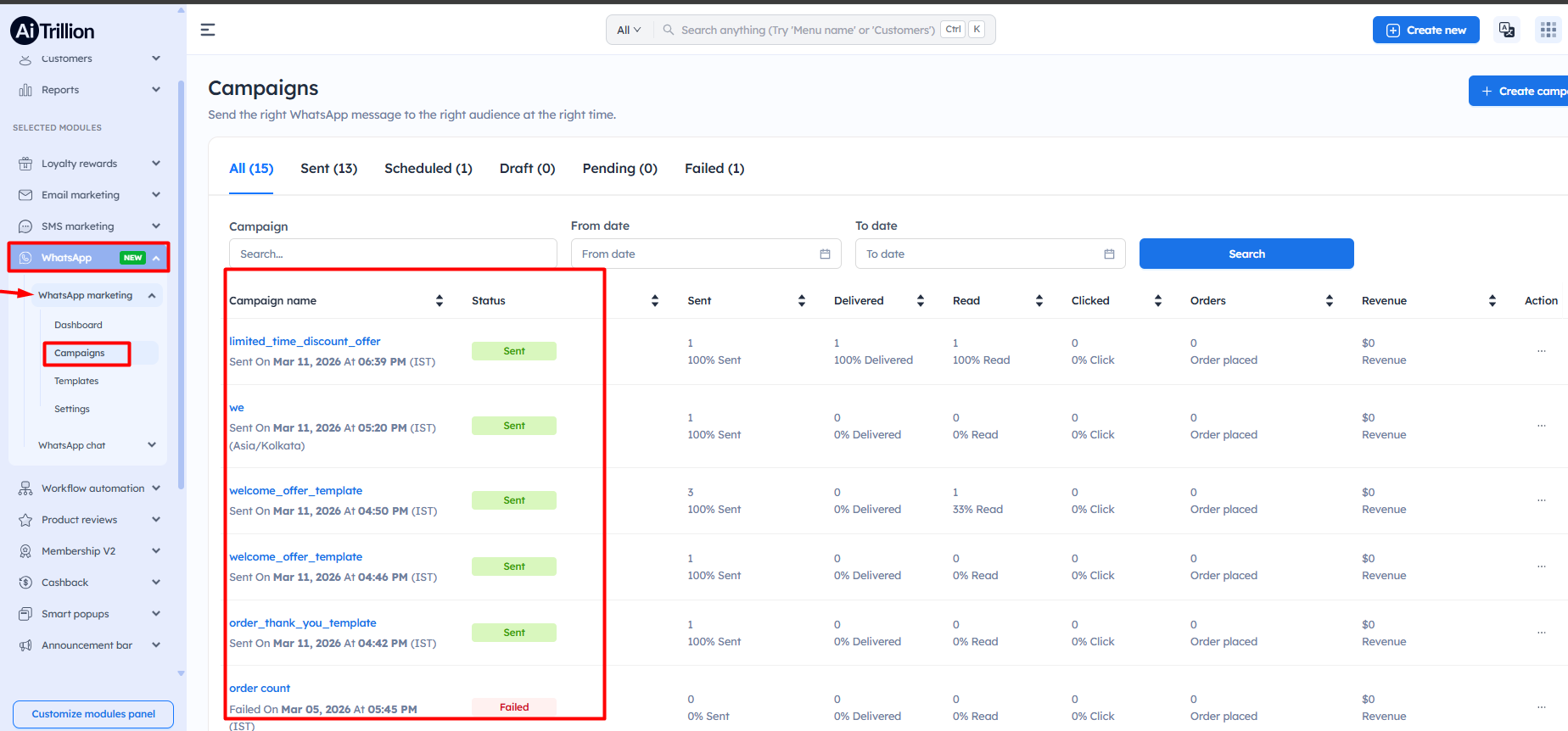Expand the WhatsApp chat submenu
The width and height of the screenshot is (1568, 731).
tap(152, 445)
